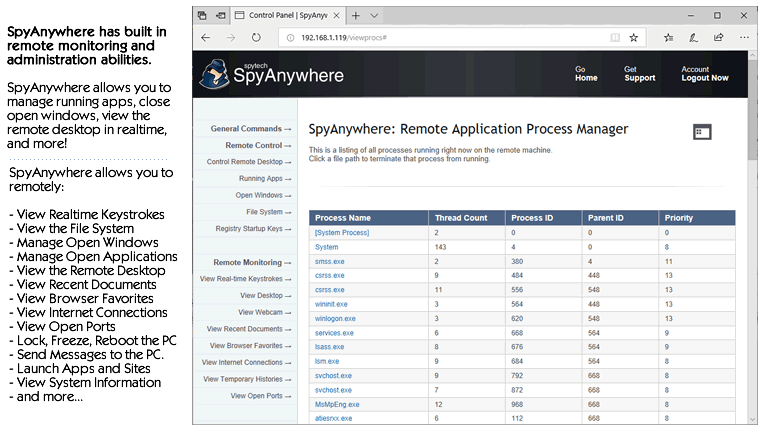Open Running Apps sidebar link
The image size is (761, 445).
point(265,178)
